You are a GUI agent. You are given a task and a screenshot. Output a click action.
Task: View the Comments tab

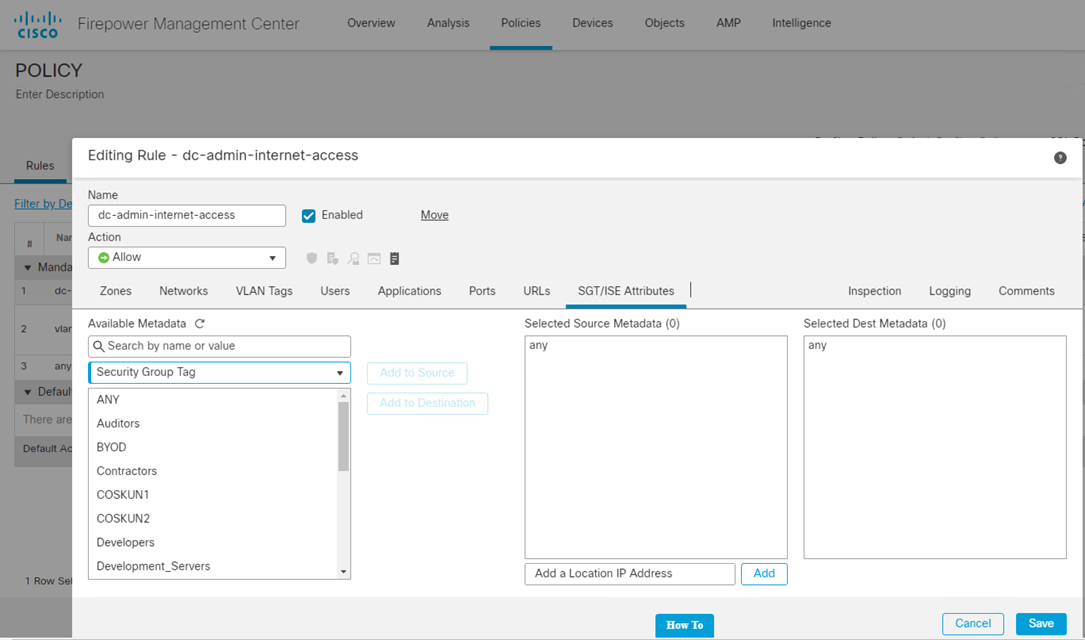point(1026,291)
